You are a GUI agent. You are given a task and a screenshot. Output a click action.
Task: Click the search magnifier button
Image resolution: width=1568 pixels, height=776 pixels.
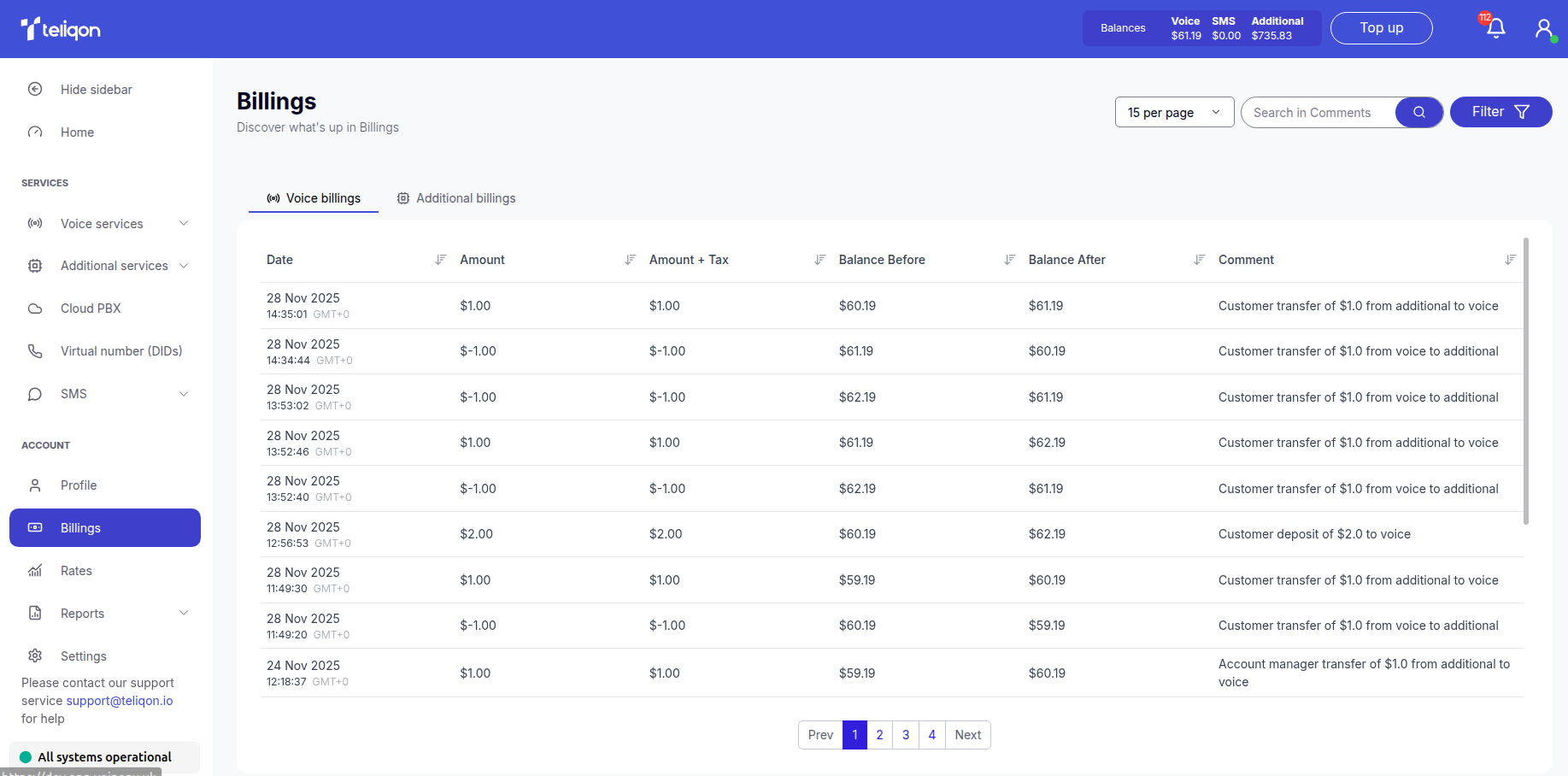point(1418,112)
